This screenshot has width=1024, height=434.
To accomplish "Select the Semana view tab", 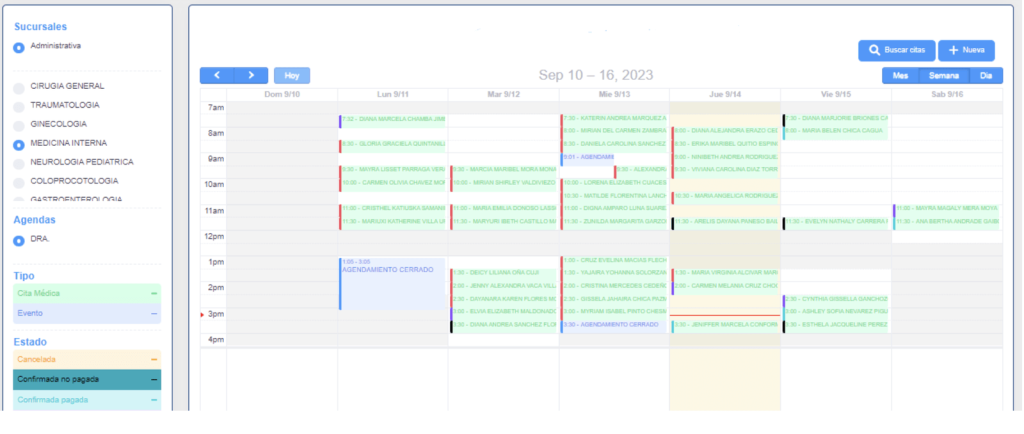I will [944, 76].
